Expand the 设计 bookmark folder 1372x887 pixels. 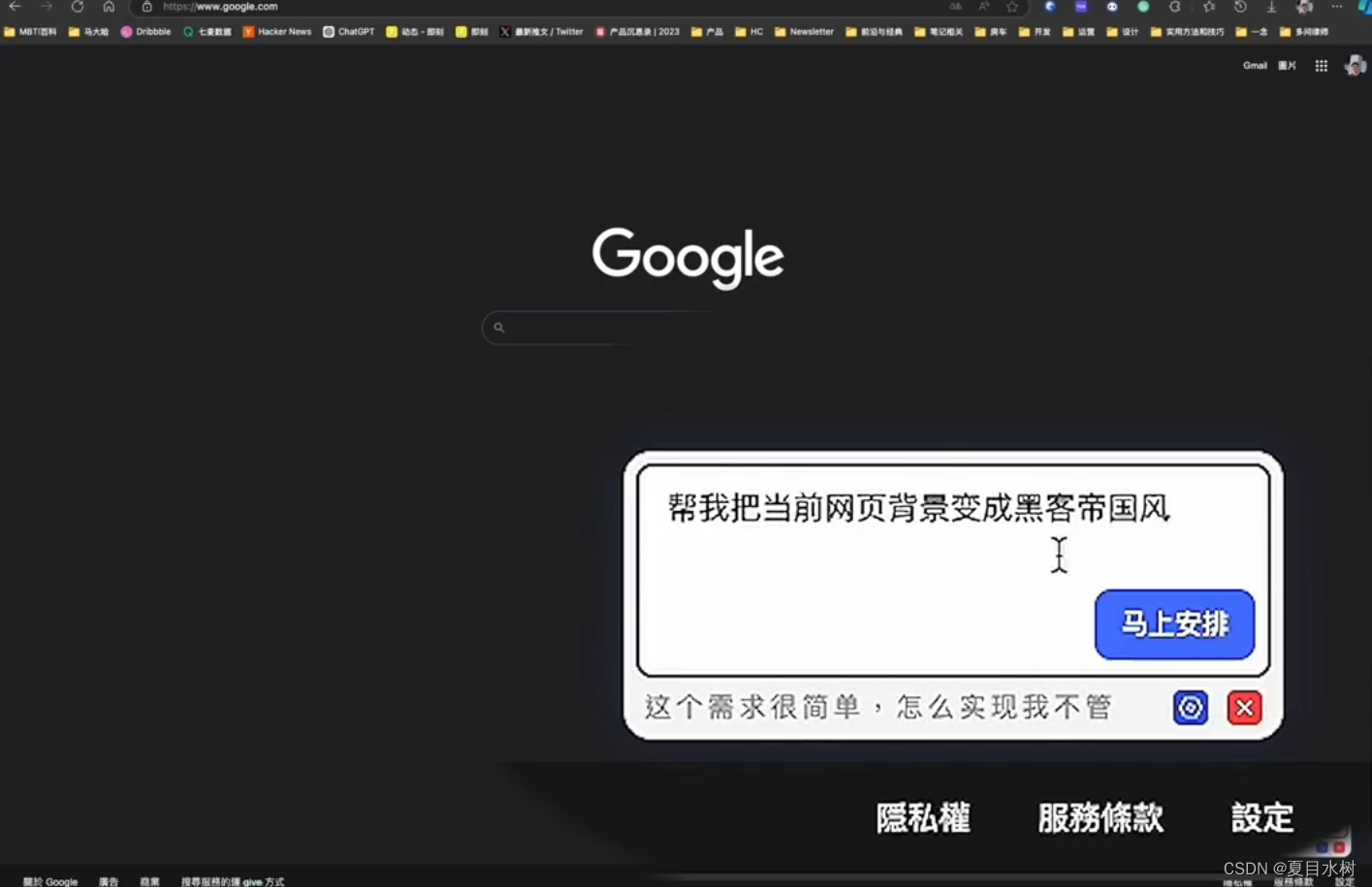pos(1123,32)
